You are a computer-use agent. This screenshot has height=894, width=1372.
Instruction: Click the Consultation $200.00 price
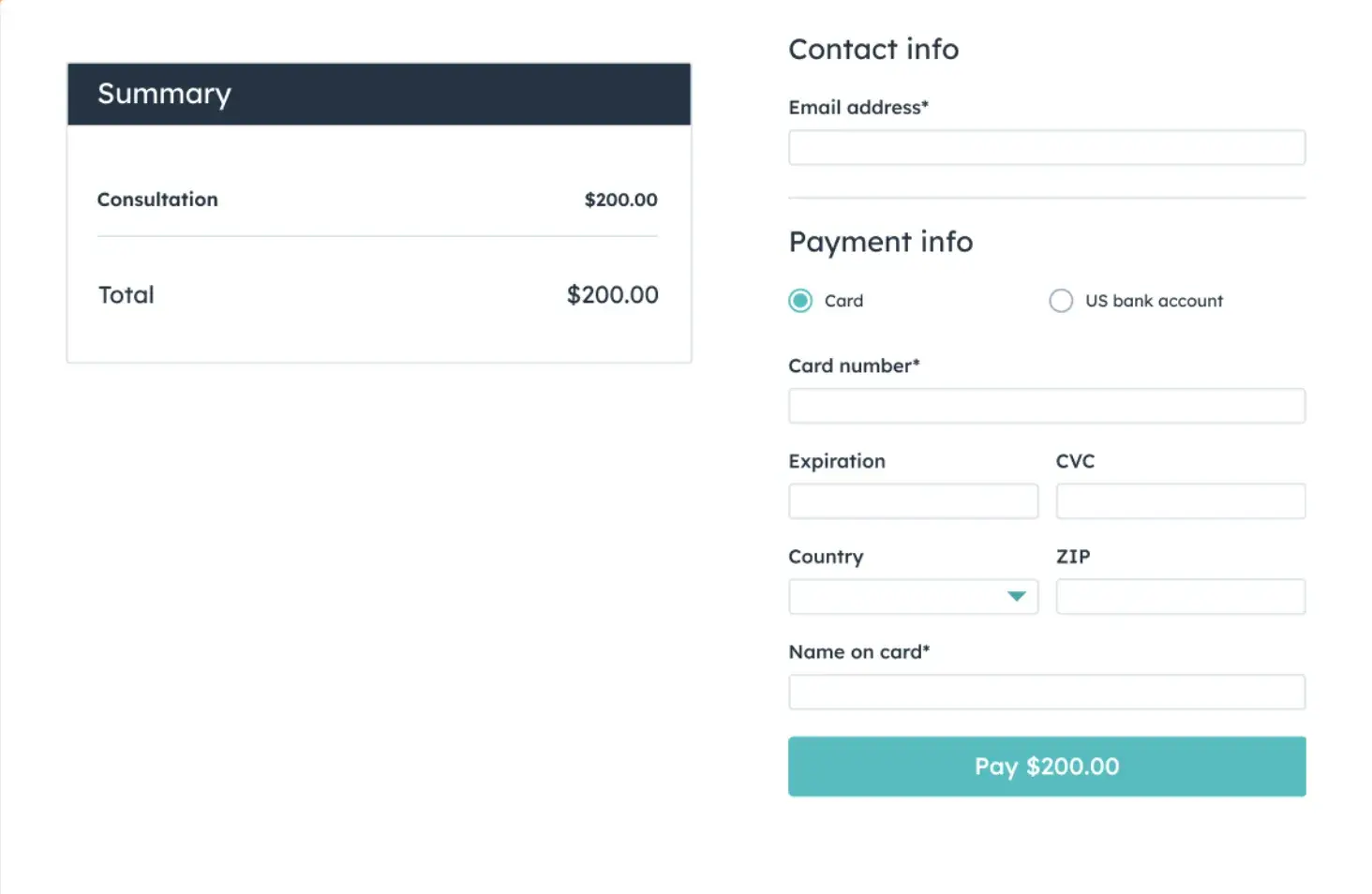click(620, 200)
